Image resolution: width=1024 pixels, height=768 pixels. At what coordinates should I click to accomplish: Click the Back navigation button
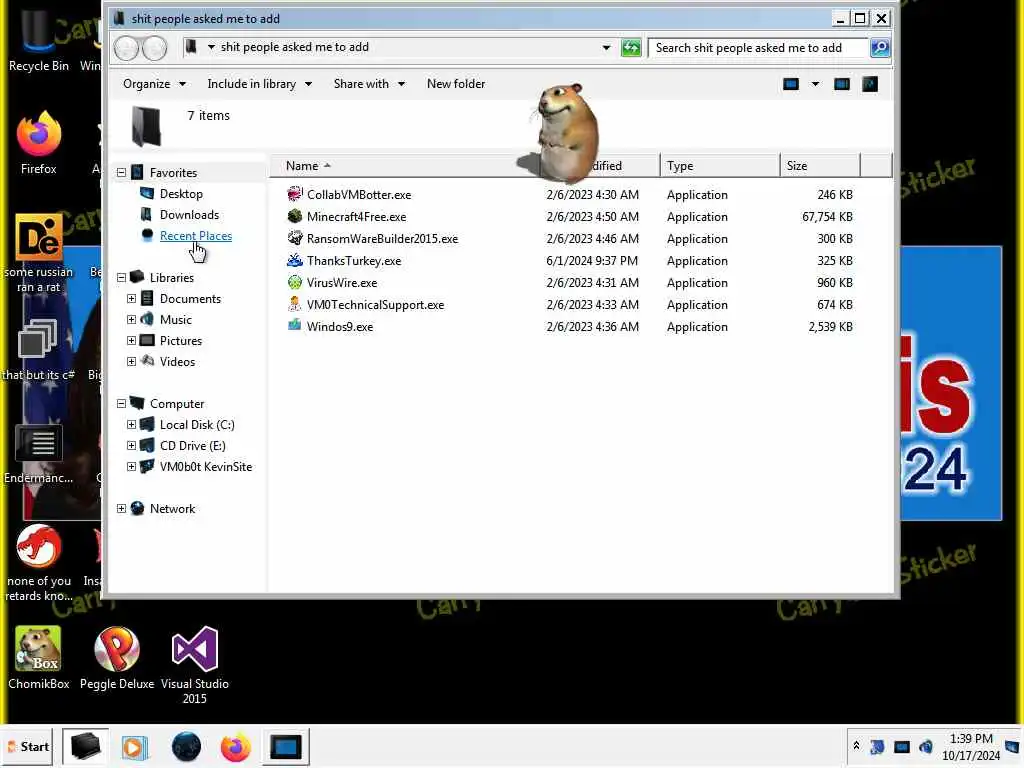pyautogui.click(x=127, y=48)
